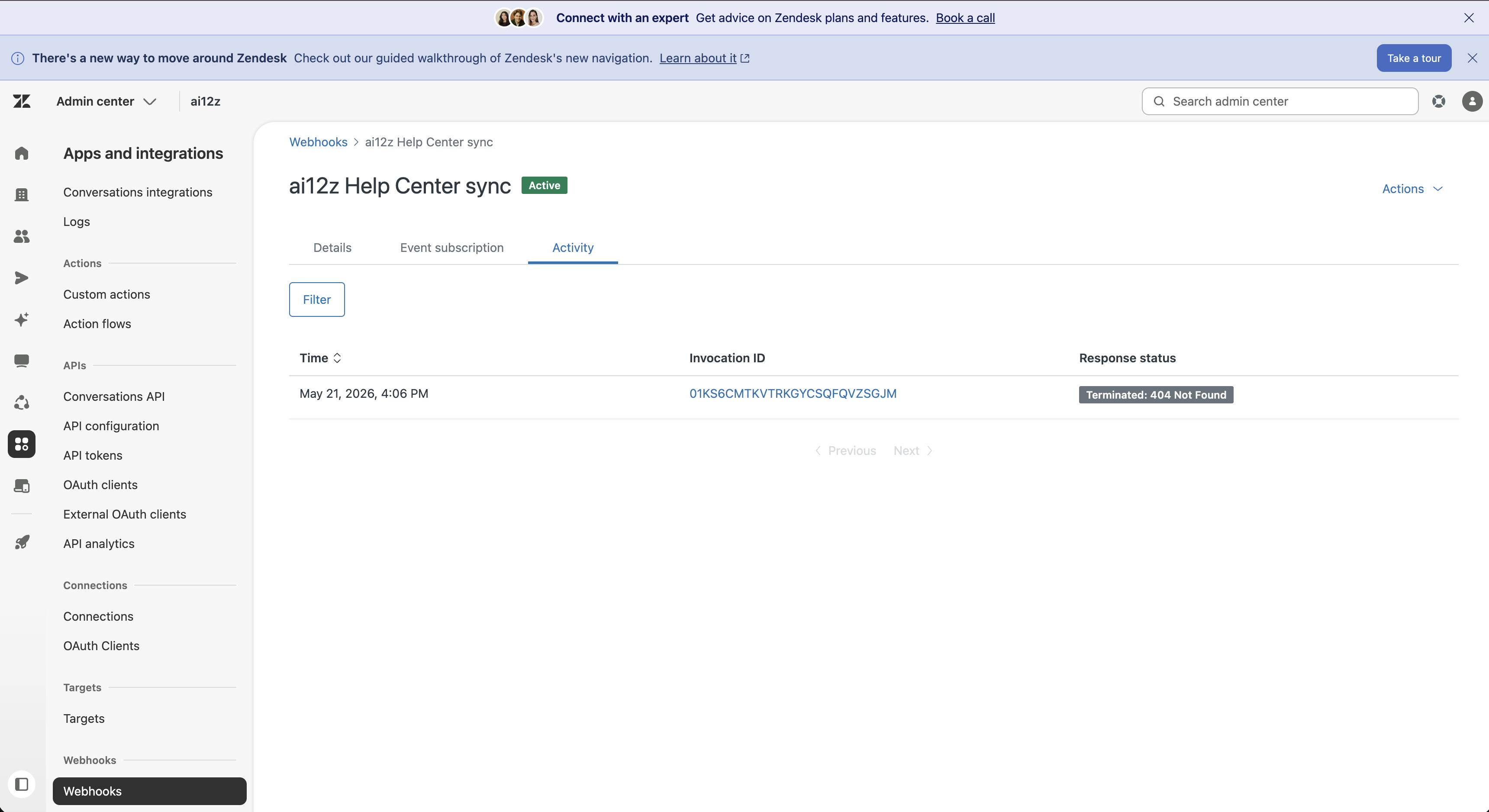The image size is (1489, 812).
Task: Open Action flows in the sidebar
Action: (x=97, y=324)
